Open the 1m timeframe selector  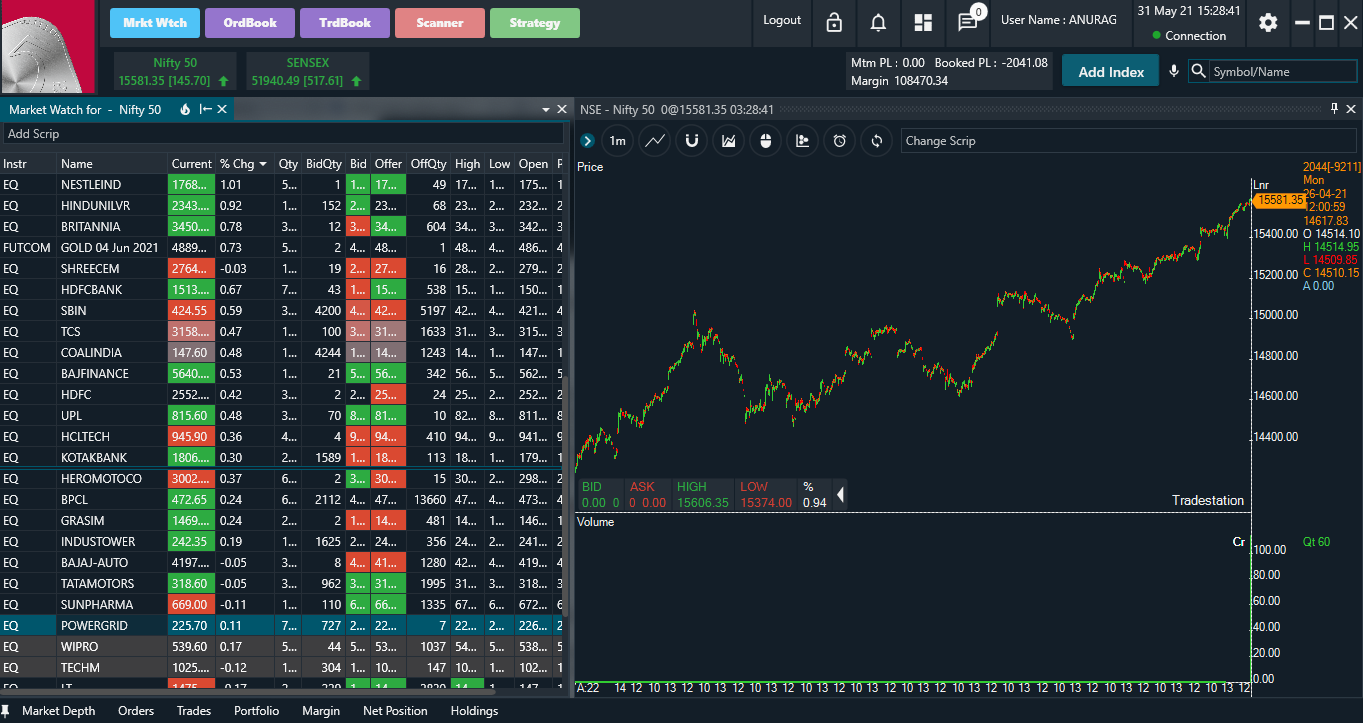click(x=618, y=141)
